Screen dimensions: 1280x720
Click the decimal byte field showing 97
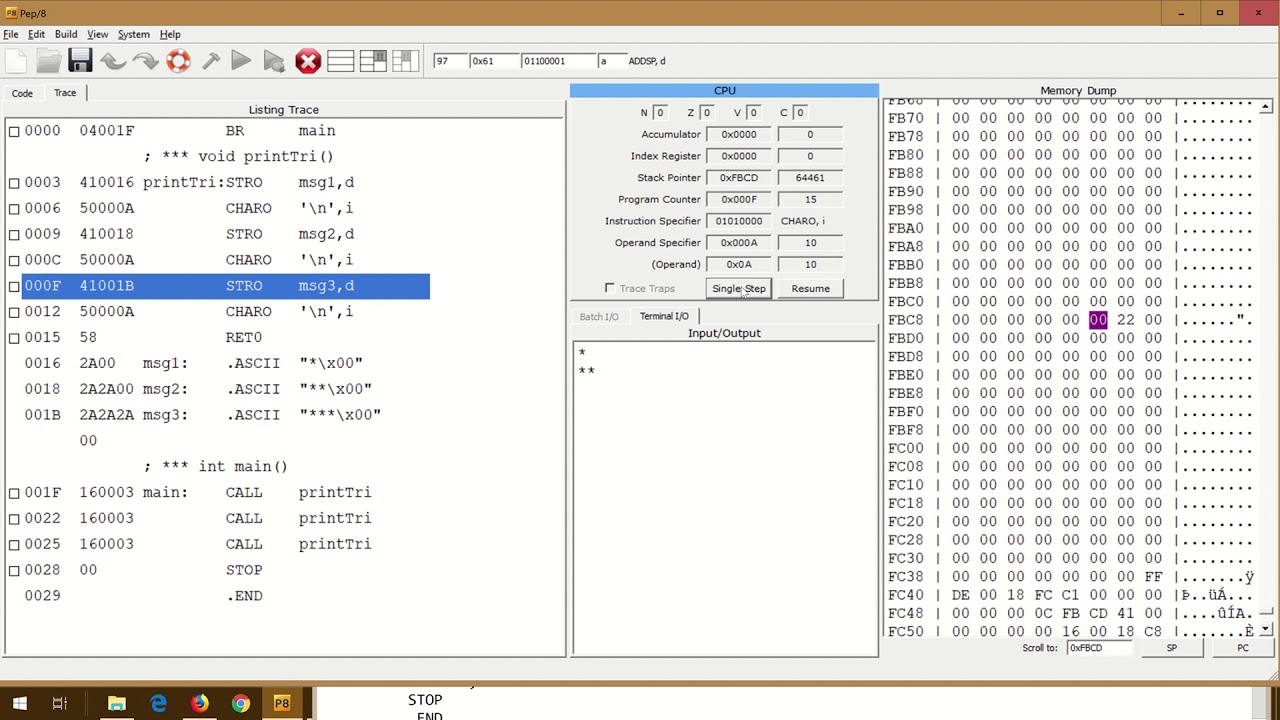449,61
